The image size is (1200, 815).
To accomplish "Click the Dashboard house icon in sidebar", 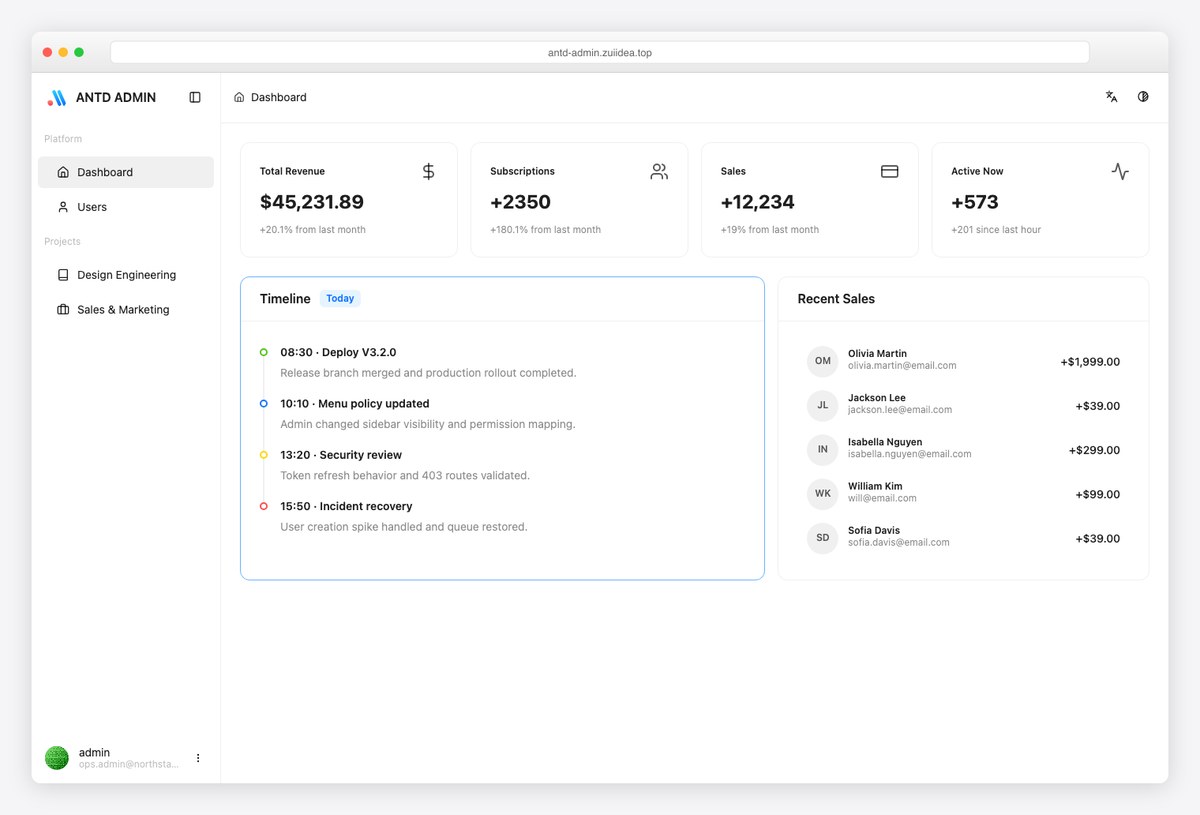I will [63, 172].
